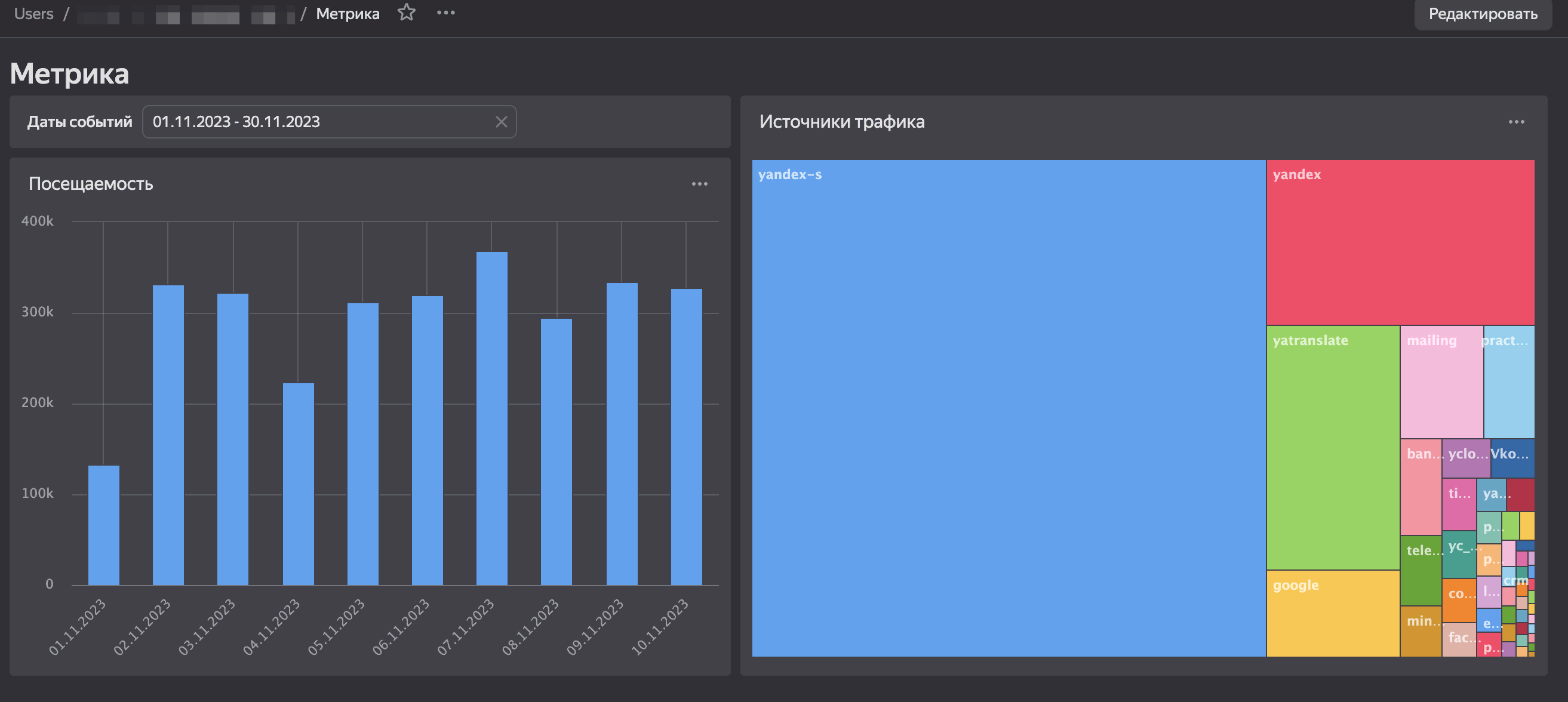The height and width of the screenshot is (702, 1568).
Task: Click the bar for 01.11.2023
Action: pyautogui.click(x=103, y=525)
